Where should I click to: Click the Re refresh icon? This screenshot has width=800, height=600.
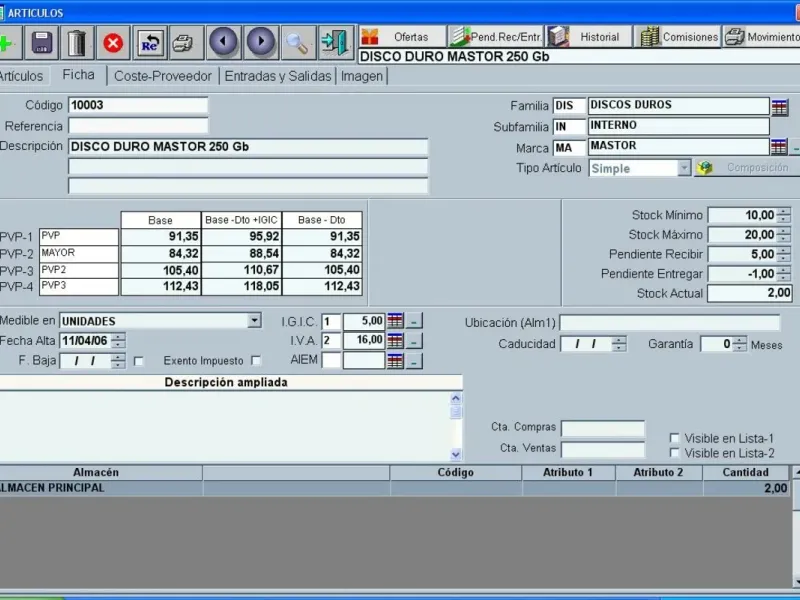click(x=150, y=43)
